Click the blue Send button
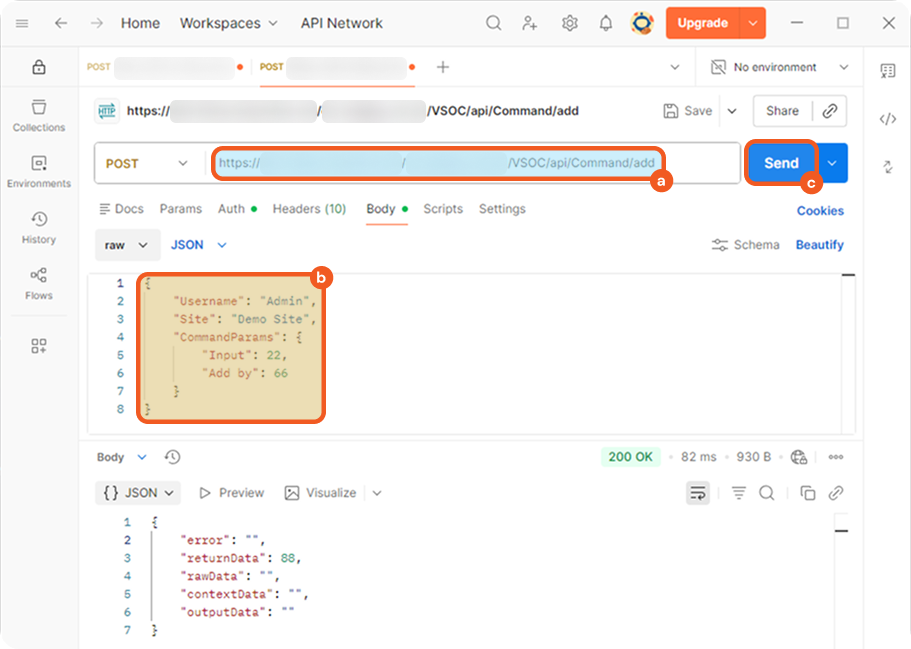 pos(781,163)
